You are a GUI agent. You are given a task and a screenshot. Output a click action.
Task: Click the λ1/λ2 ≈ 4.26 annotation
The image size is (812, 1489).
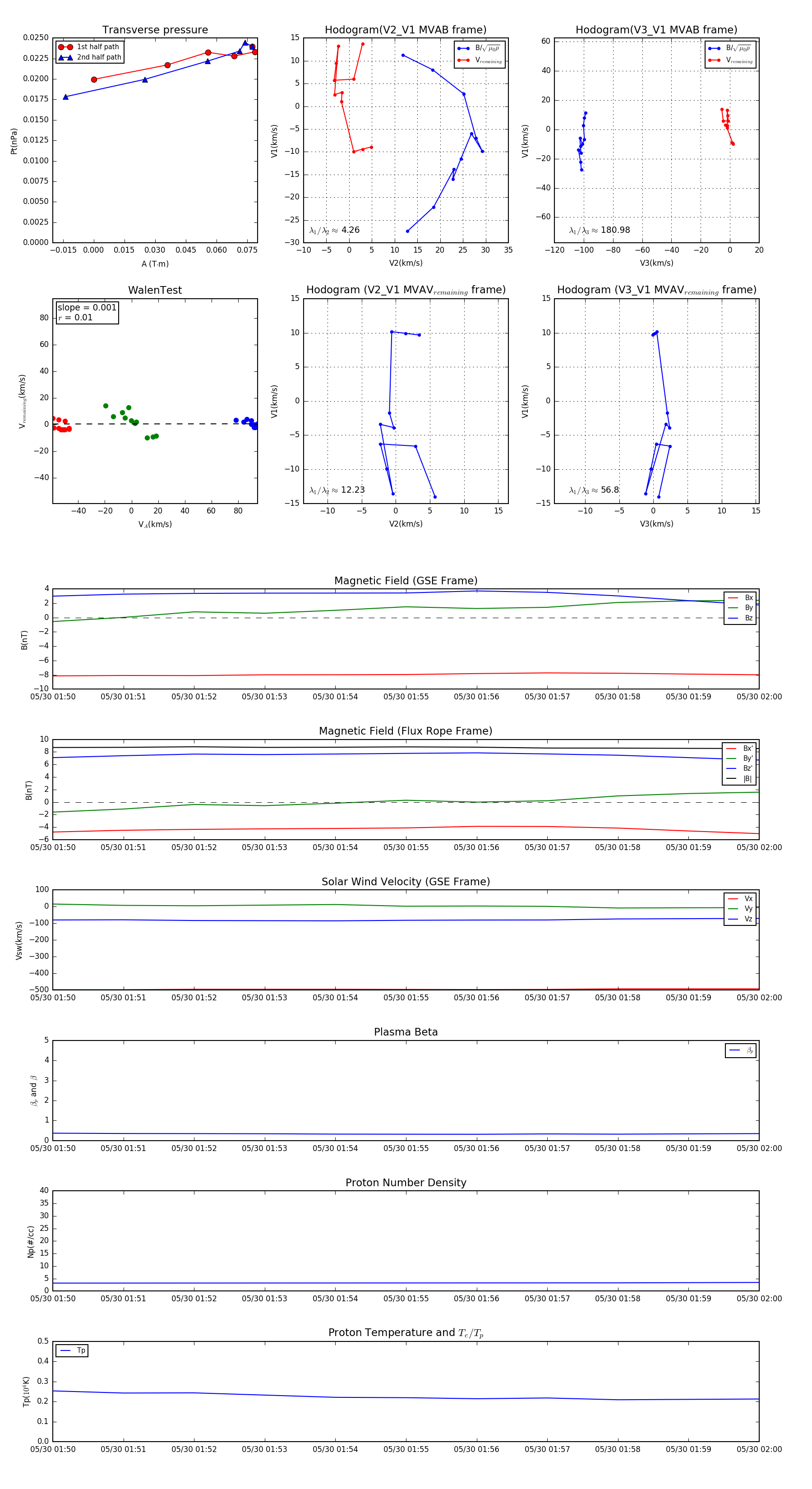(335, 230)
